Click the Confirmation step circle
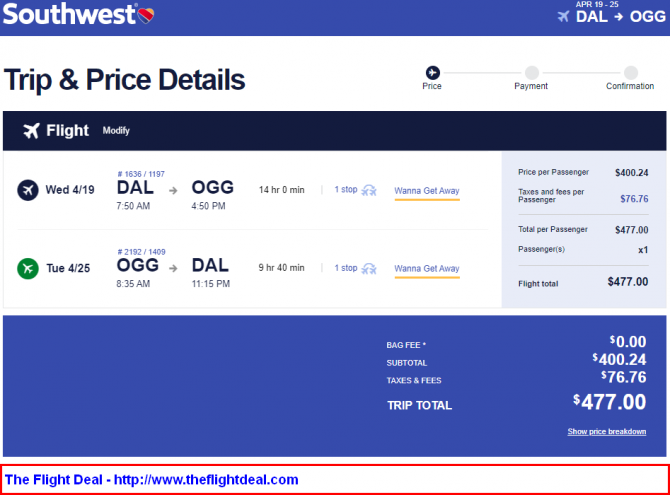 point(631,73)
